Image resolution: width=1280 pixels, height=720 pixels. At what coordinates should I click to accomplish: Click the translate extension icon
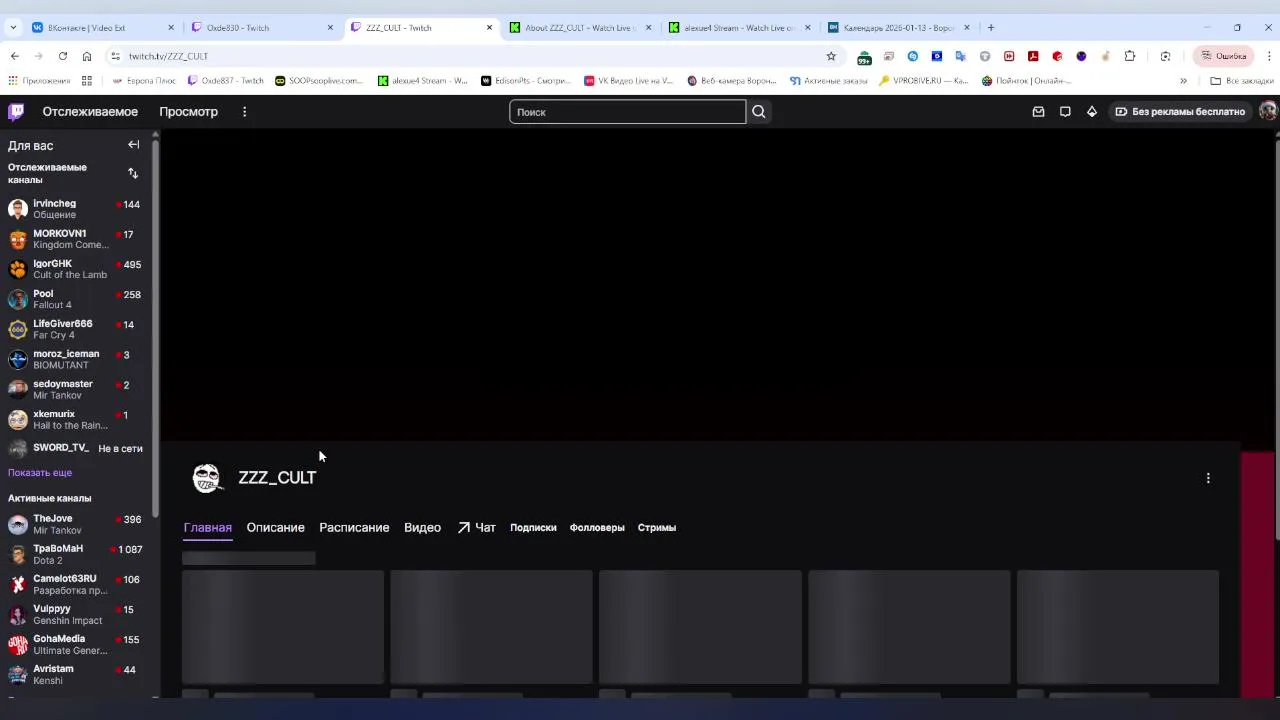pyautogui.click(x=961, y=56)
